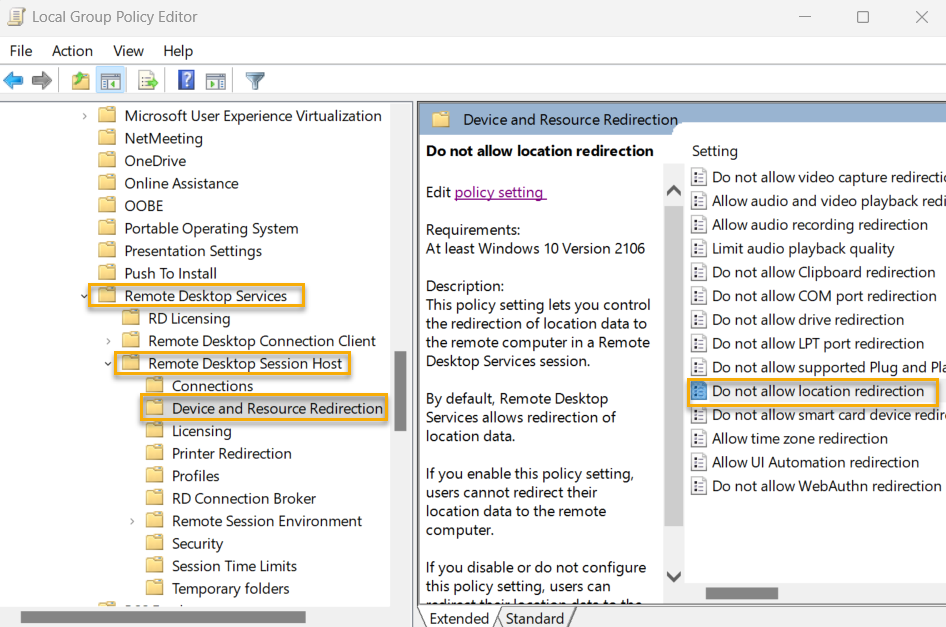Open Help using the blue question mark icon
The width and height of the screenshot is (946, 627).
[x=185, y=80]
